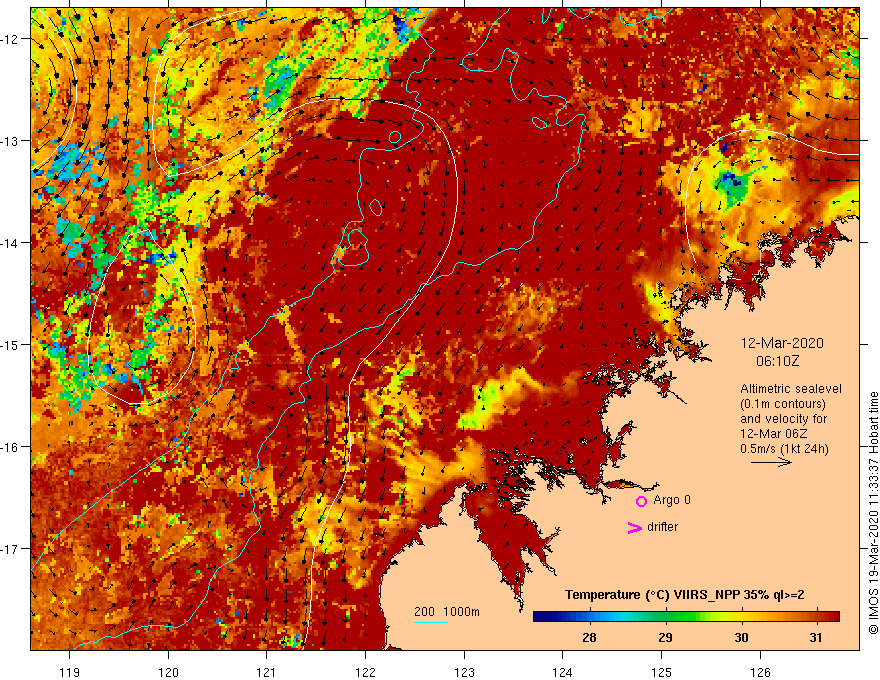
Task: Click the '29' color bar value
Action: click(x=665, y=637)
